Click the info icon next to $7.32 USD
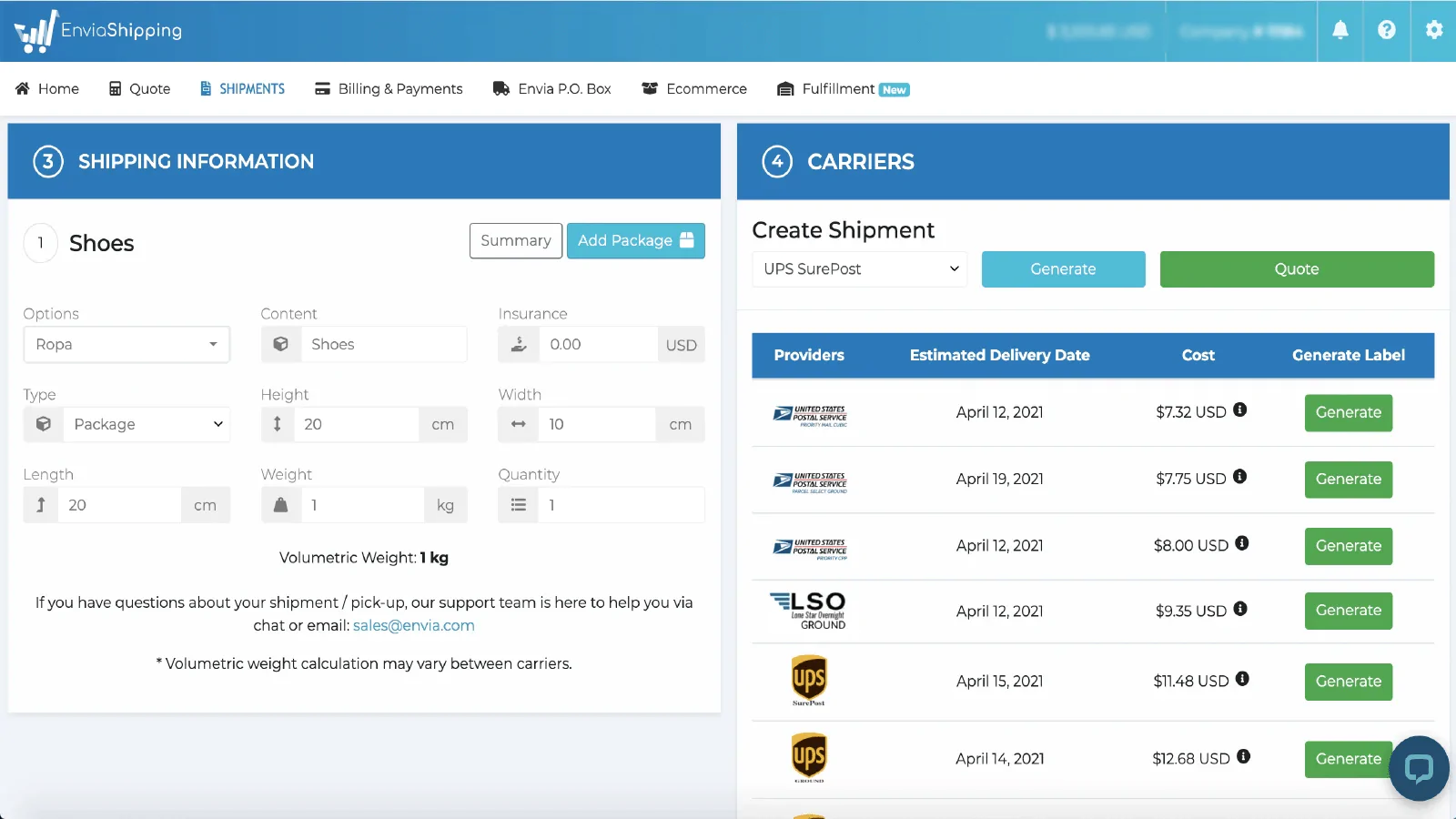This screenshot has height=819, width=1456. pyautogui.click(x=1240, y=410)
